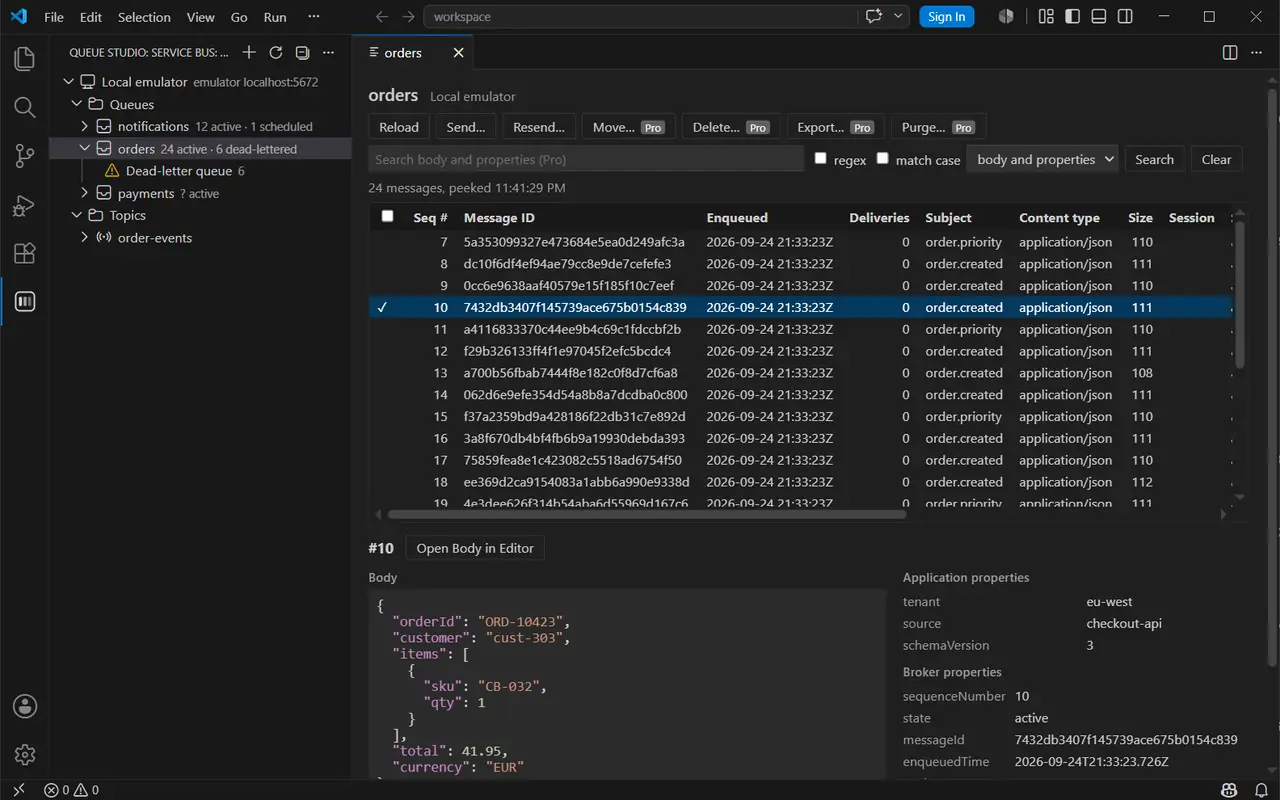Open the Explorer view in activity bar
1280x800 pixels.
(x=25, y=59)
